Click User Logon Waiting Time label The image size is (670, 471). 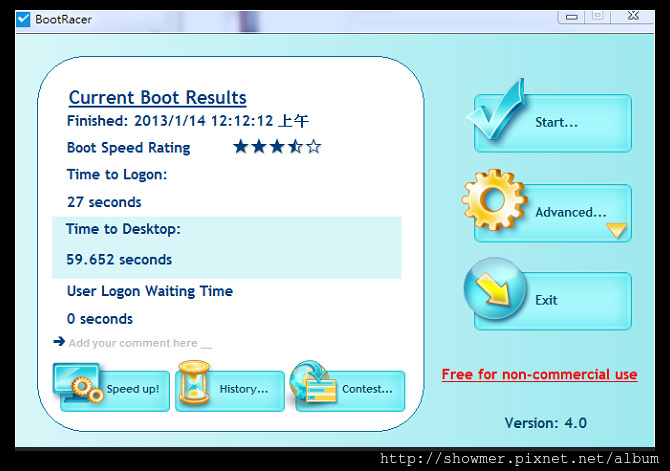point(150,291)
